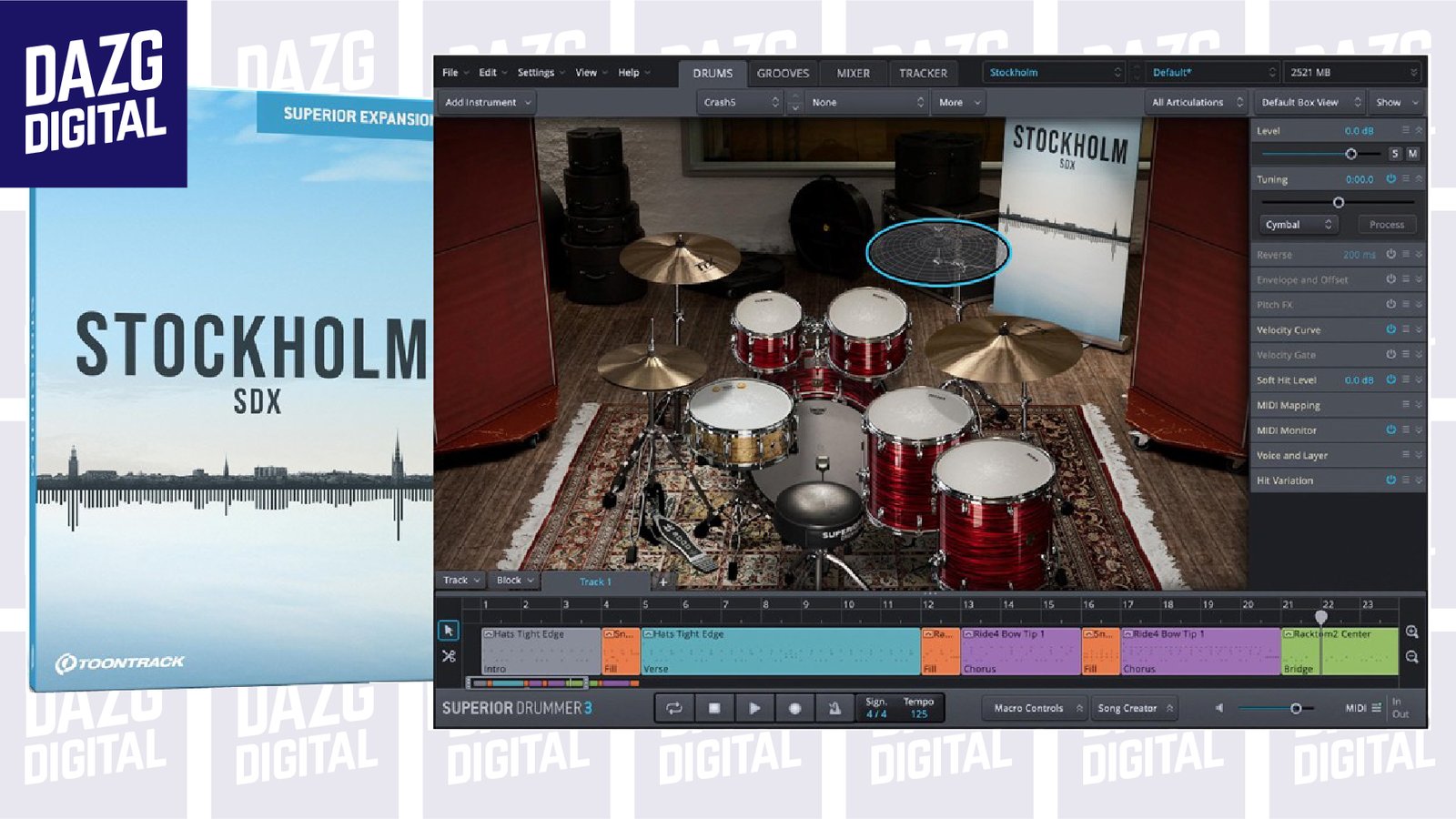
Task: Open the MIDI settings list icon
Action: [1377, 708]
